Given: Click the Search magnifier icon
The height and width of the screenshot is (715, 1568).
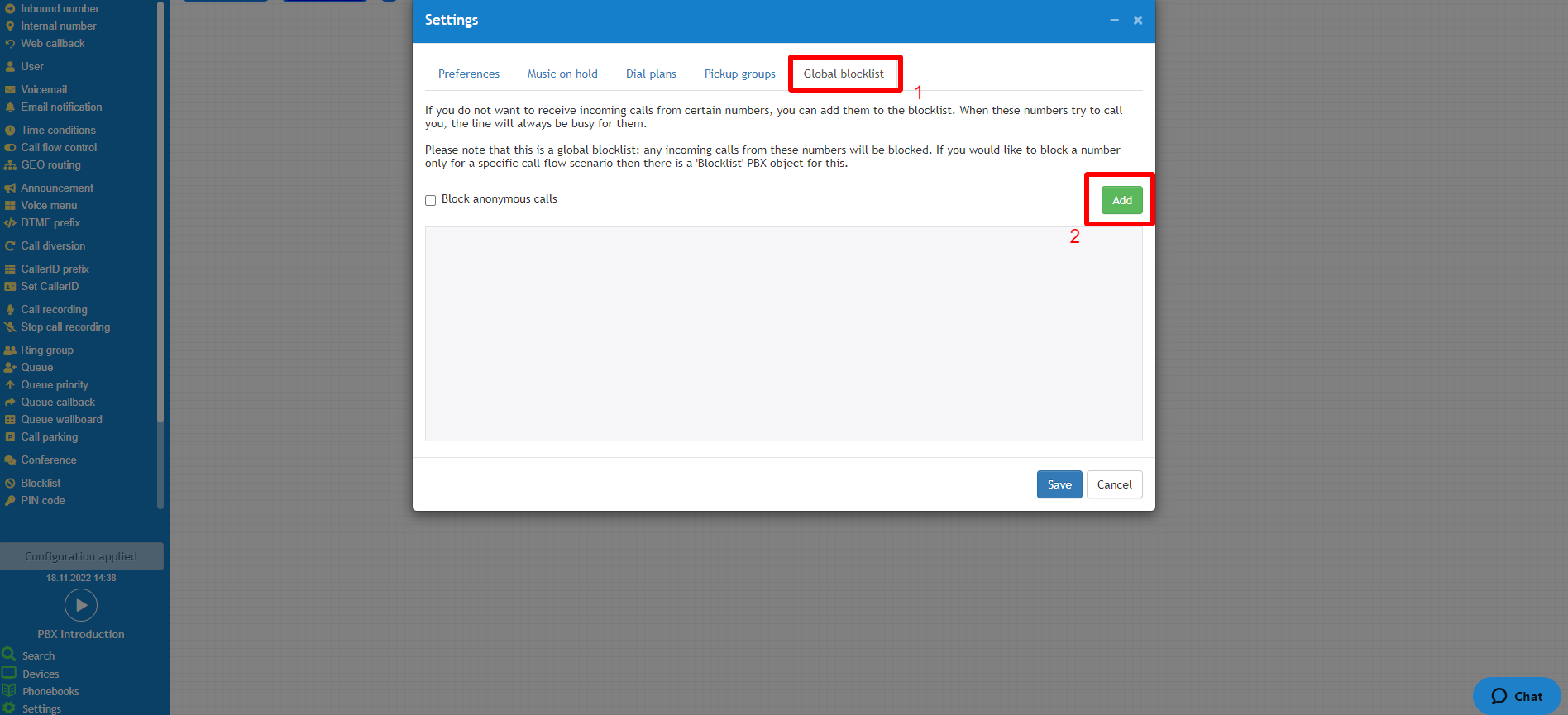Looking at the screenshot, I should pyautogui.click(x=9, y=655).
